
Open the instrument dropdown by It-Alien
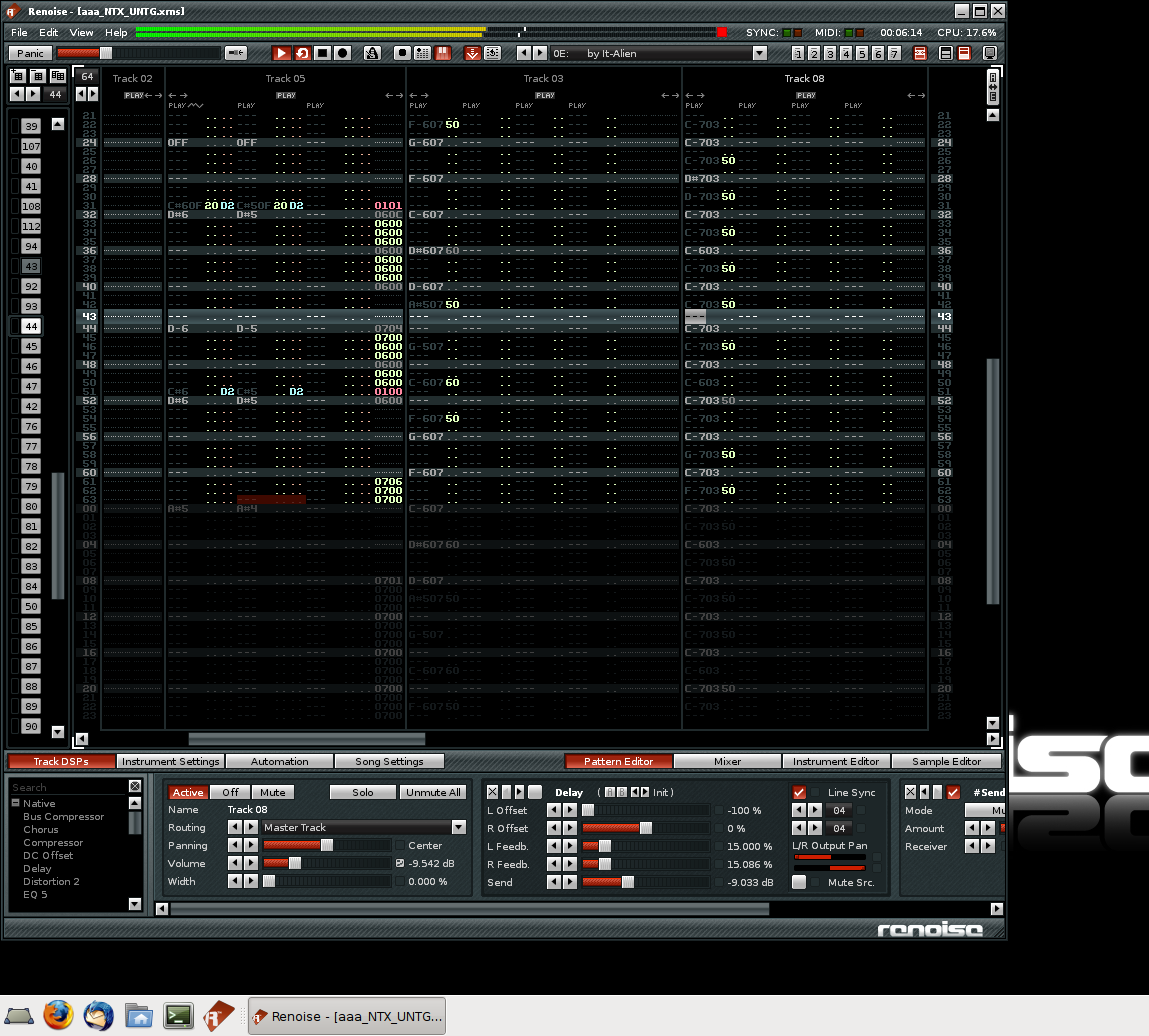[760, 53]
